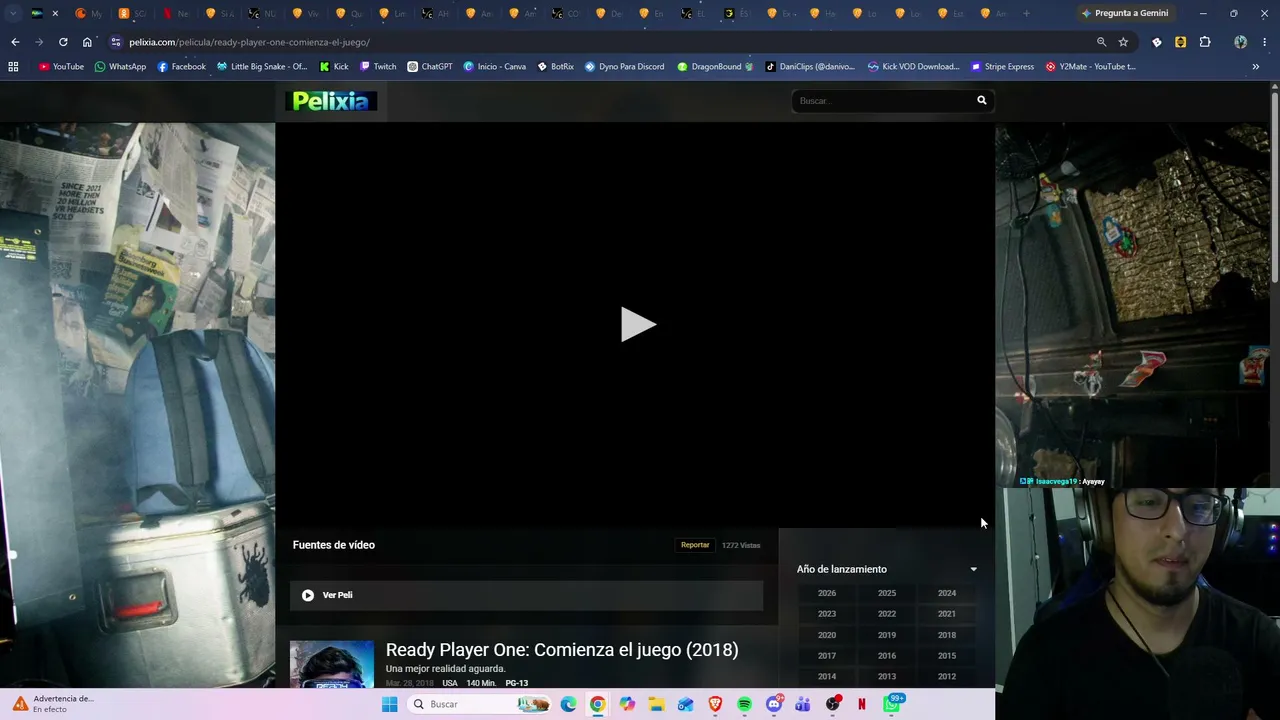
Task: Open the Advertencia de... weather alert widget
Action: point(53,704)
